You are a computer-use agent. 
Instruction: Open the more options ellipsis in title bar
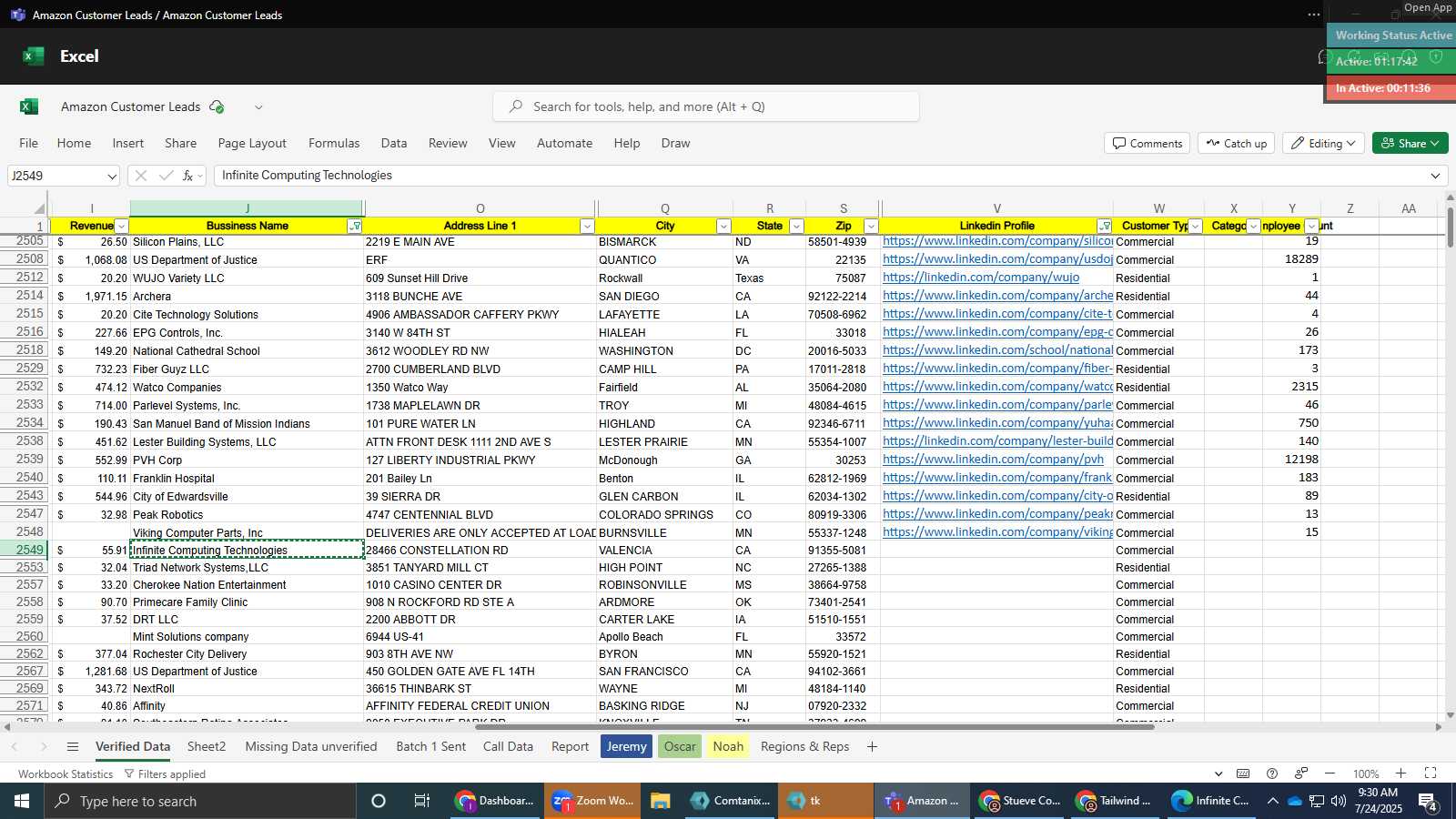pos(1313,15)
